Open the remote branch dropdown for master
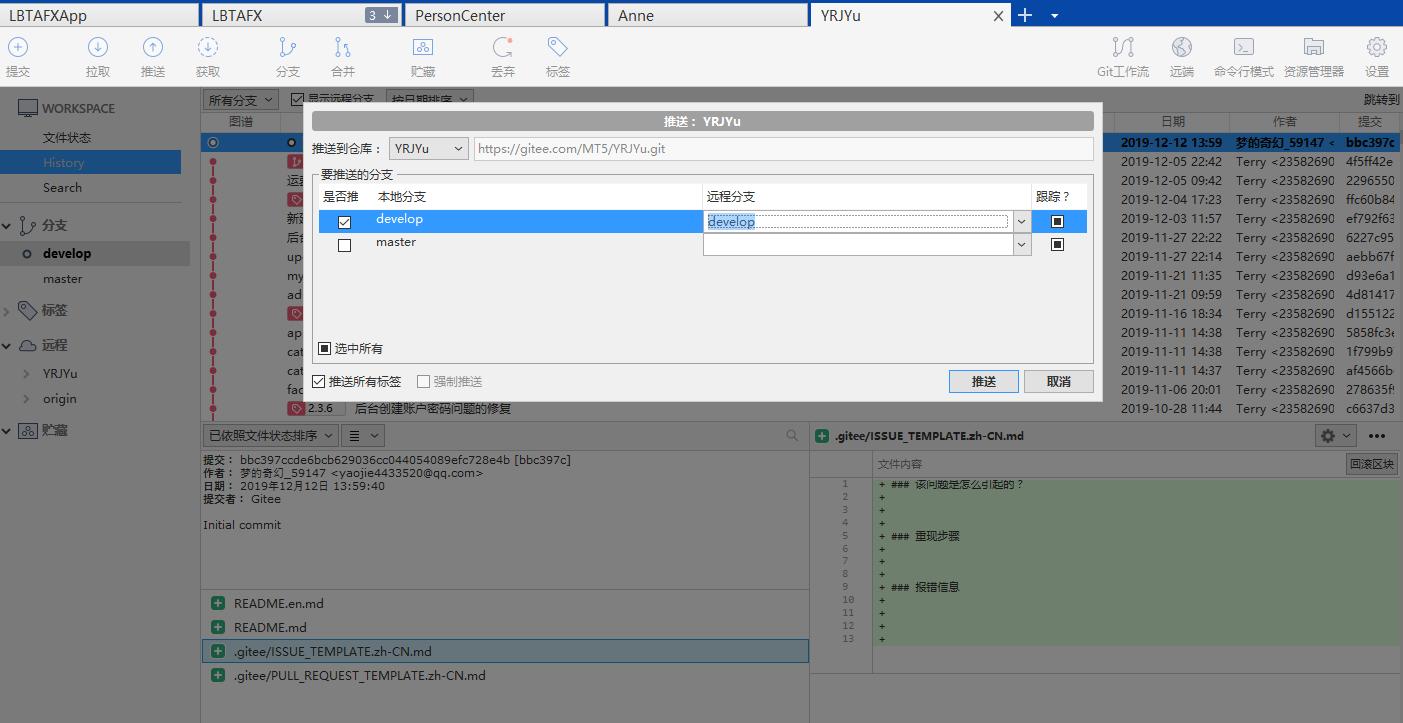The image size is (1403, 723). coord(1021,245)
